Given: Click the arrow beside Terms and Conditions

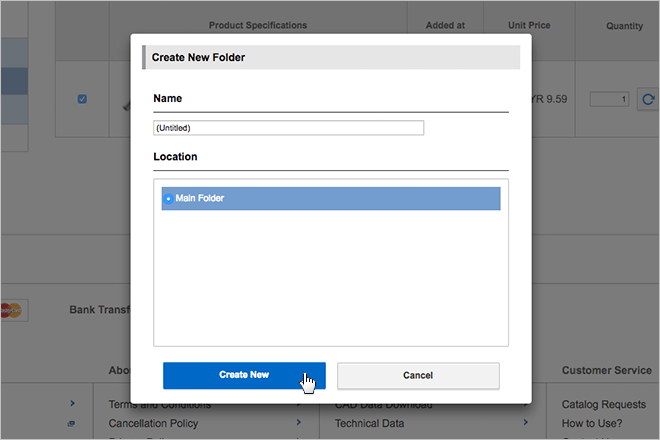Looking at the screenshot, I should (x=299, y=405).
